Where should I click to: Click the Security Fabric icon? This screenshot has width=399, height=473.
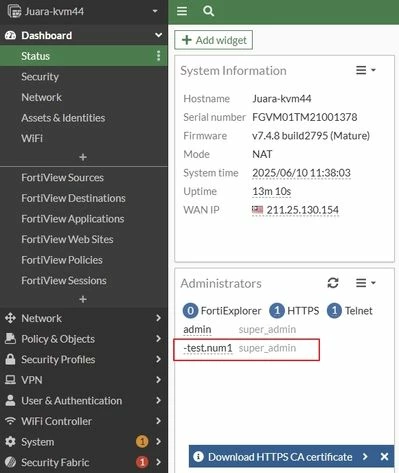[x=10, y=462]
